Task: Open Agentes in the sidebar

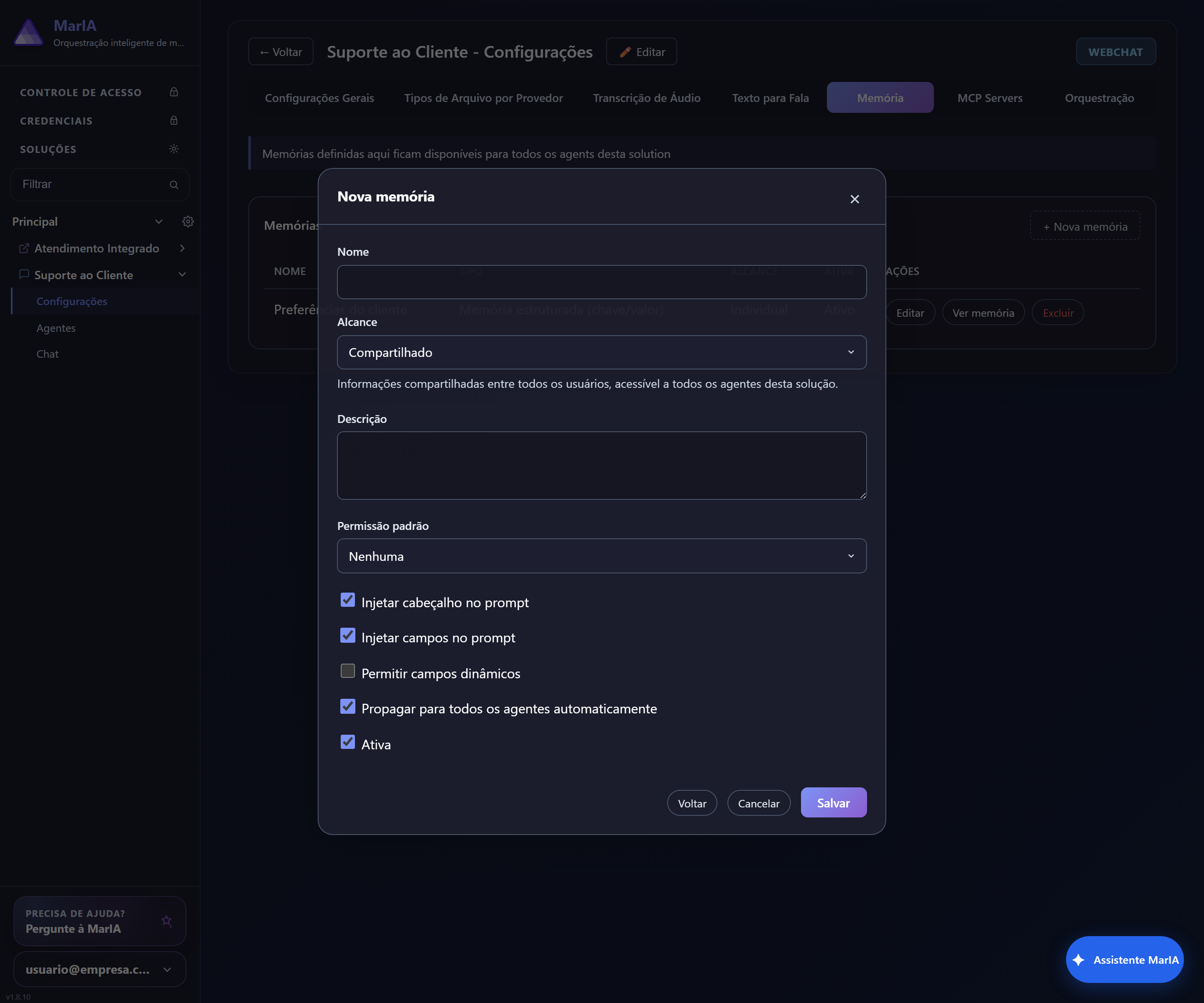Action: coord(56,328)
